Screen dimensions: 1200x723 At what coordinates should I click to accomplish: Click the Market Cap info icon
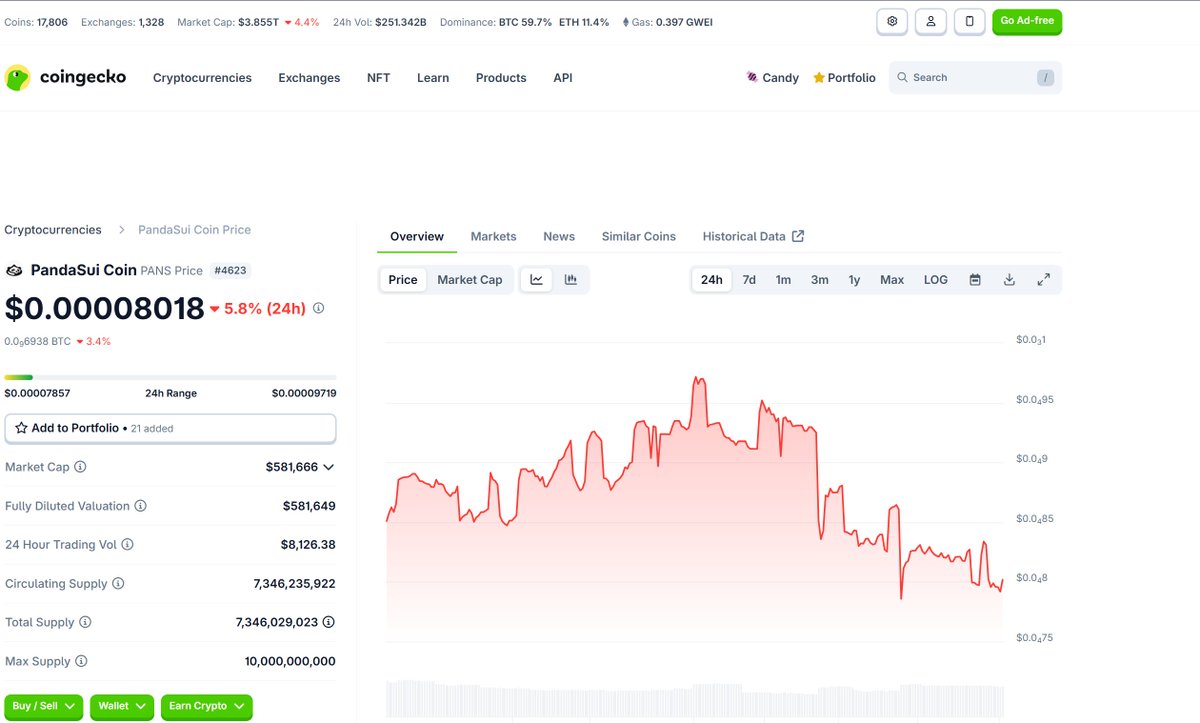[x=80, y=467]
